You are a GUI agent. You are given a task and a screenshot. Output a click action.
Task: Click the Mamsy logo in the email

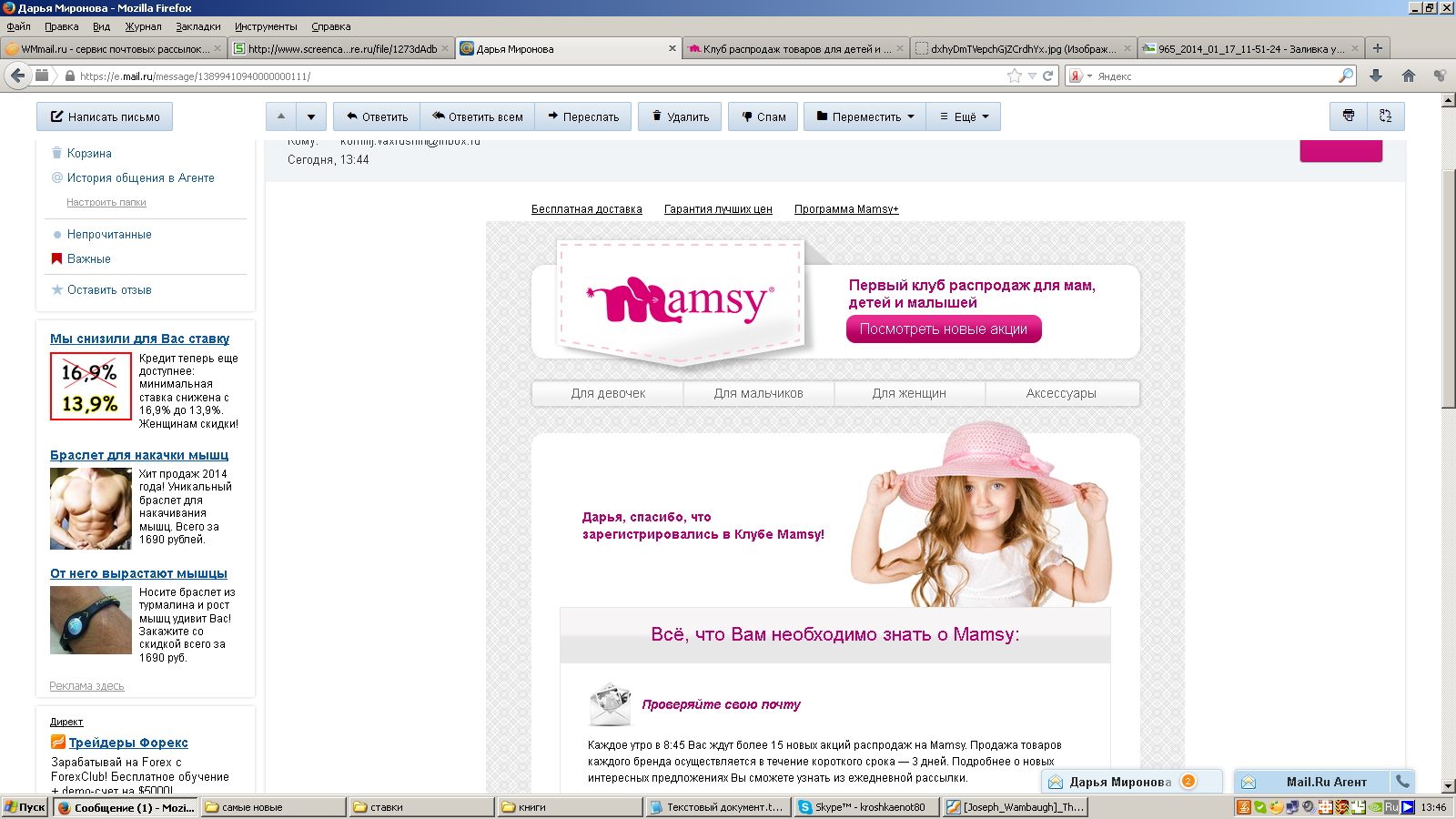(680, 301)
